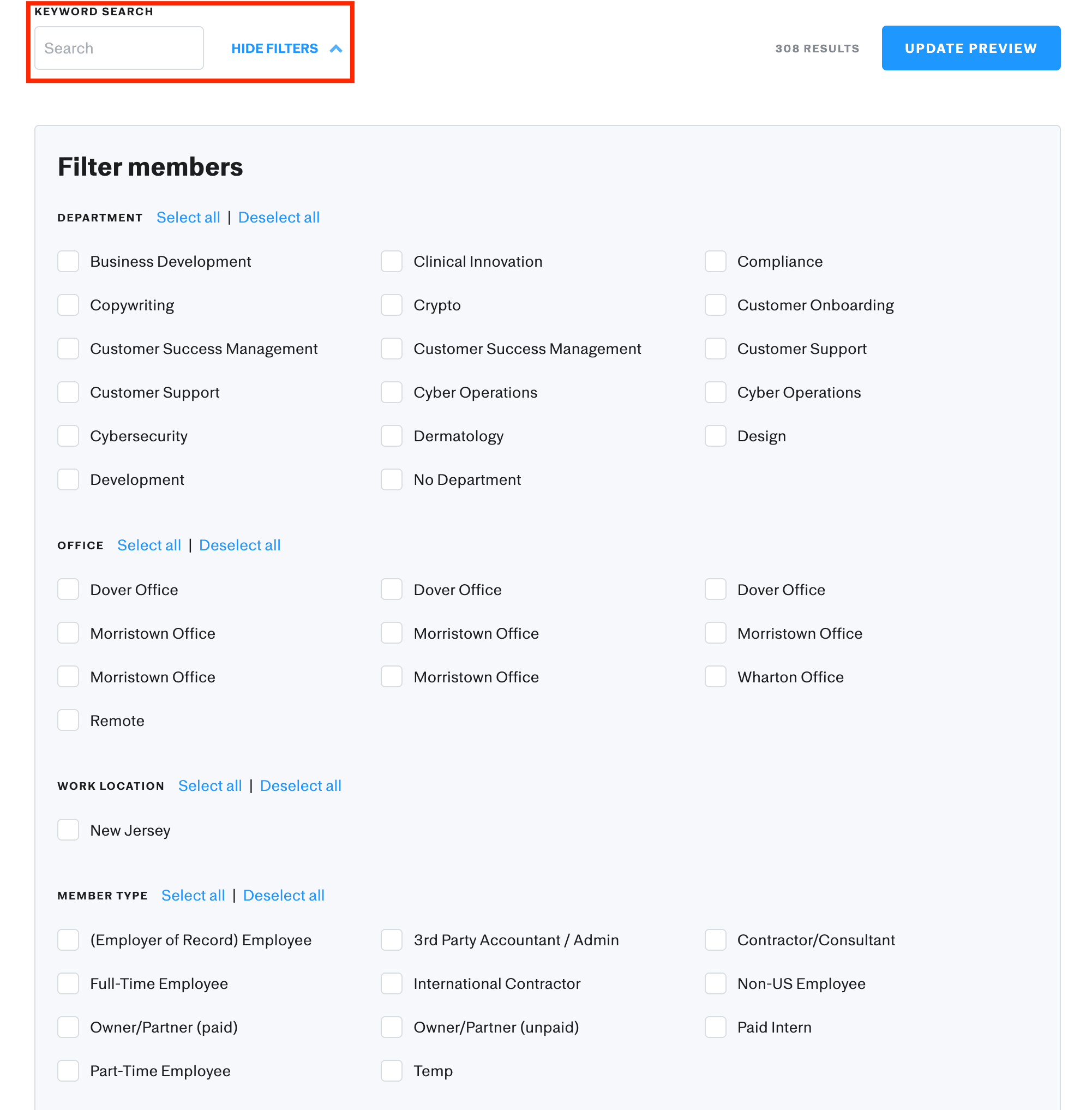
Task: Check the Full-Time Employee box
Action: pyautogui.click(x=68, y=983)
